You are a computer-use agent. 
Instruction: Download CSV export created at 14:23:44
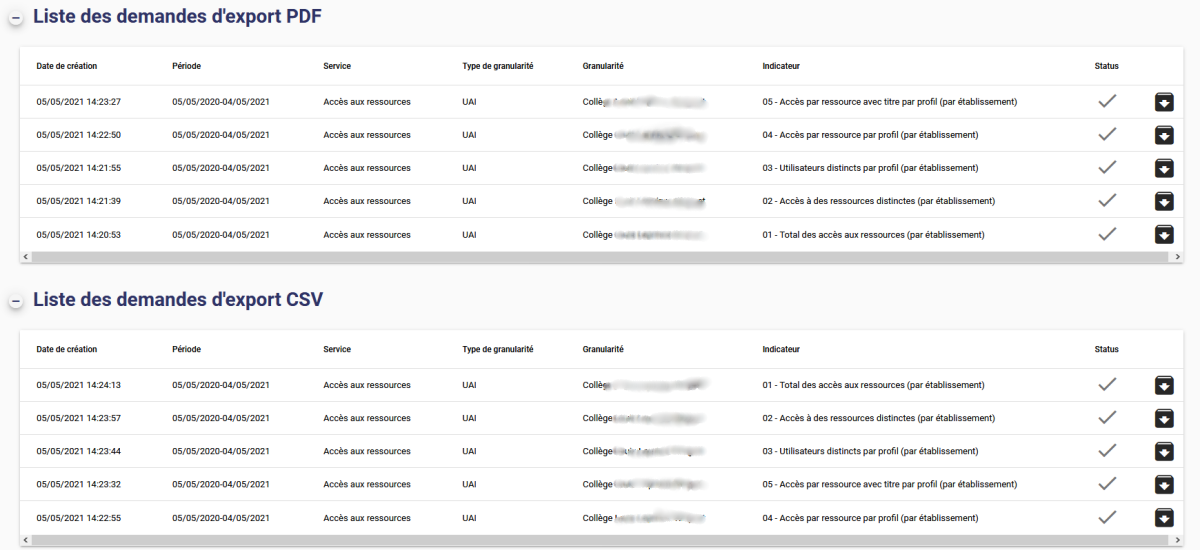tap(1164, 451)
